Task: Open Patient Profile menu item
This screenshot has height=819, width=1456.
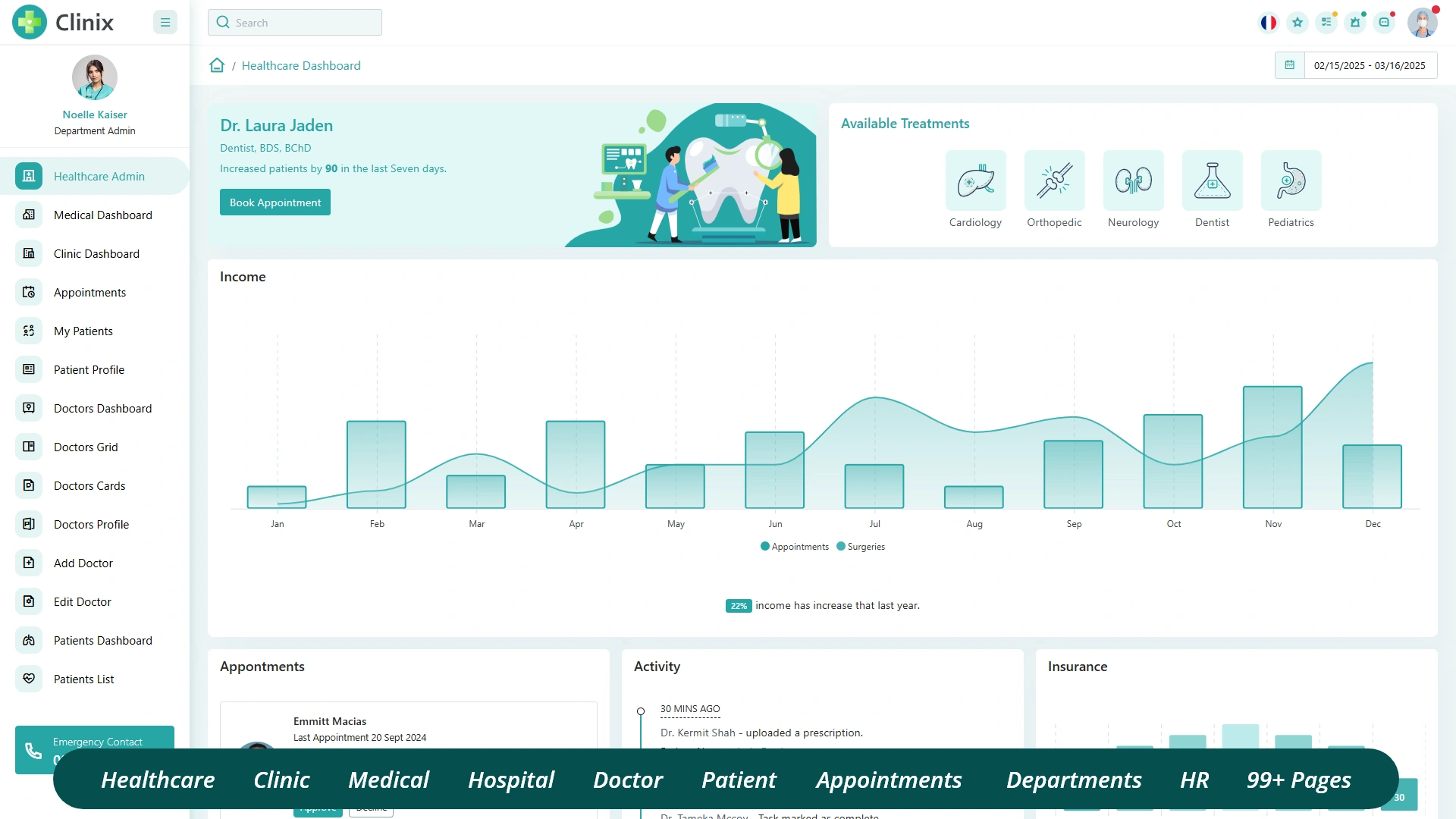Action: tap(95, 369)
